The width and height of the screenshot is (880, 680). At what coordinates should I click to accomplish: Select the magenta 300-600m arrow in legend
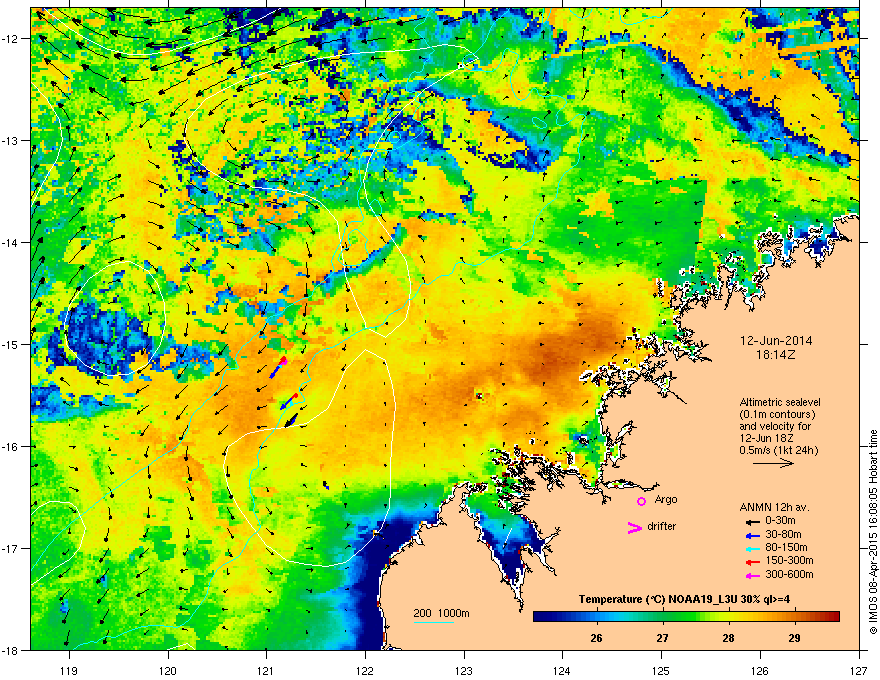(752, 576)
